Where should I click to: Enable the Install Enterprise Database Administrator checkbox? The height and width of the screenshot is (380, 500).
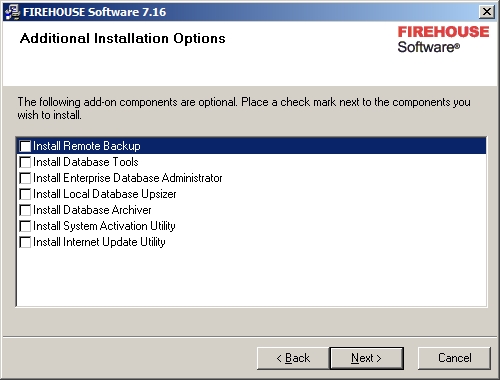(25, 178)
